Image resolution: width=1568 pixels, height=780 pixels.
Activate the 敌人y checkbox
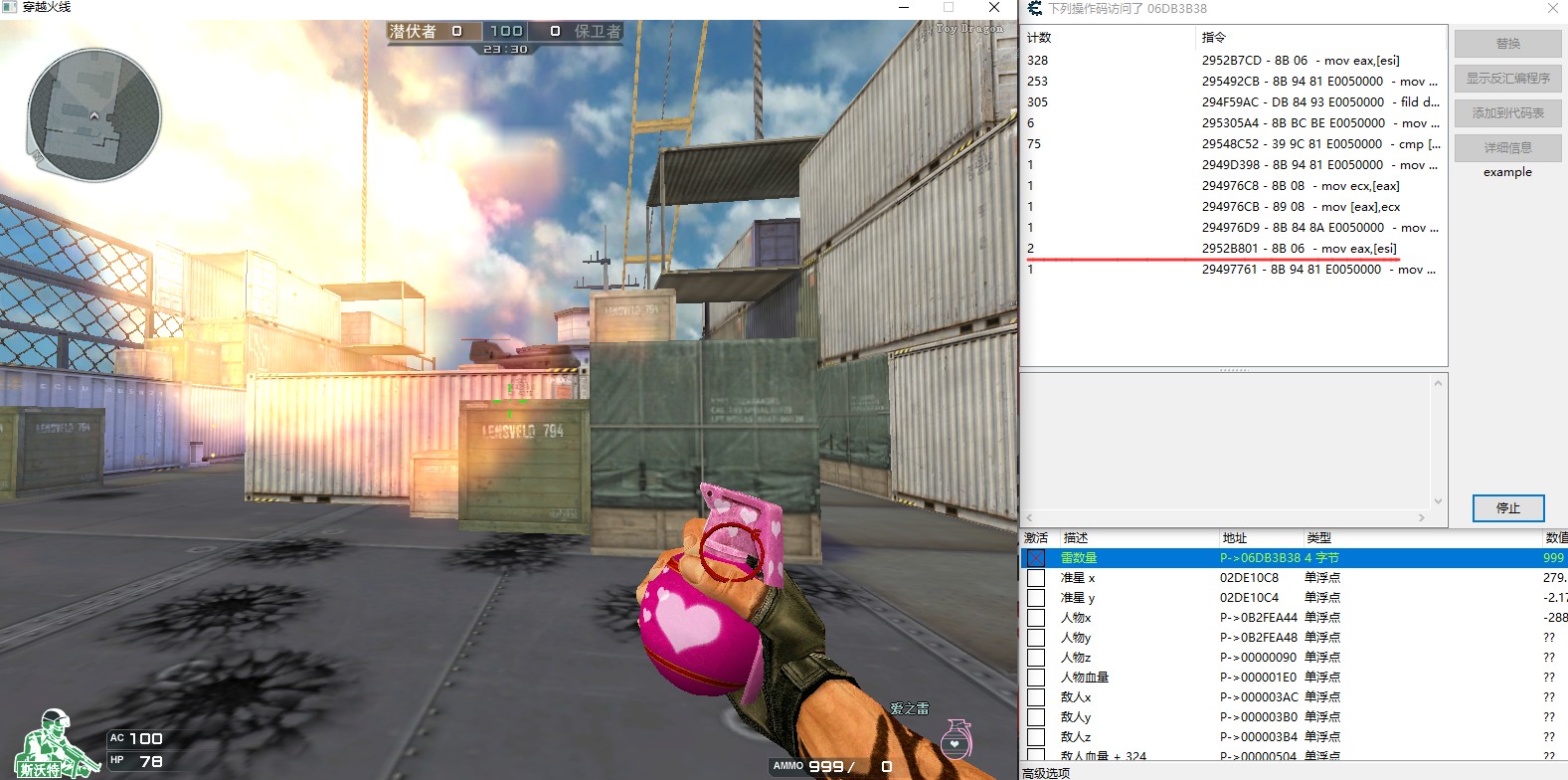click(x=1036, y=717)
